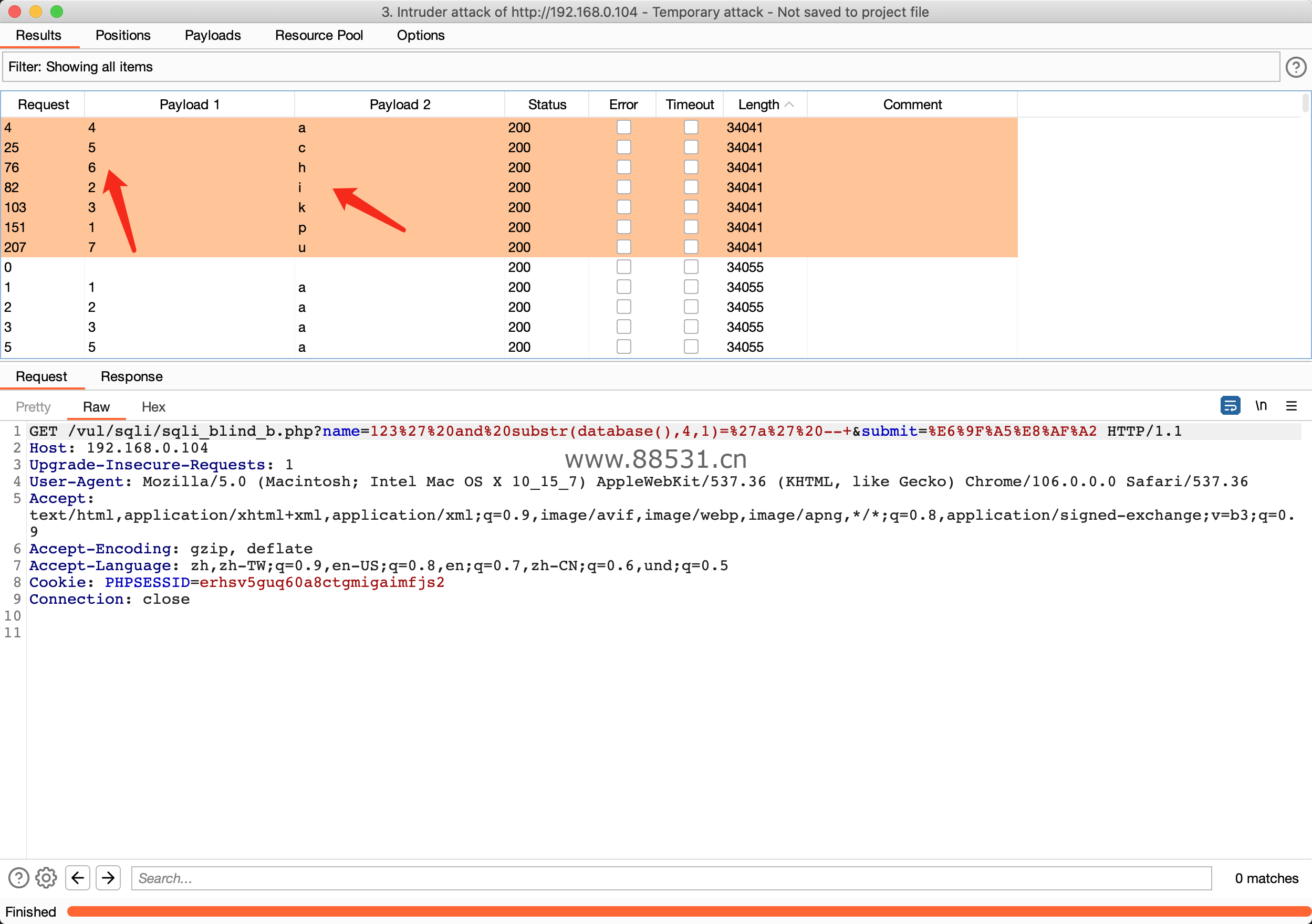Go to next search match arrow
The image size is (1312, 924).
tap(108, 878)
